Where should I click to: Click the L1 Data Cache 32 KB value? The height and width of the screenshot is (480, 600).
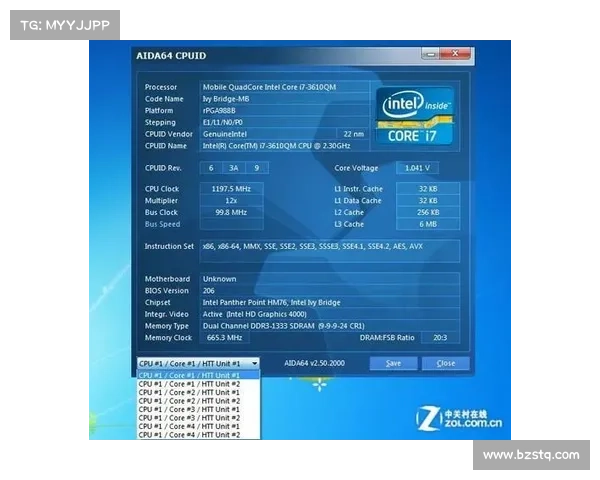click(428, 201)
